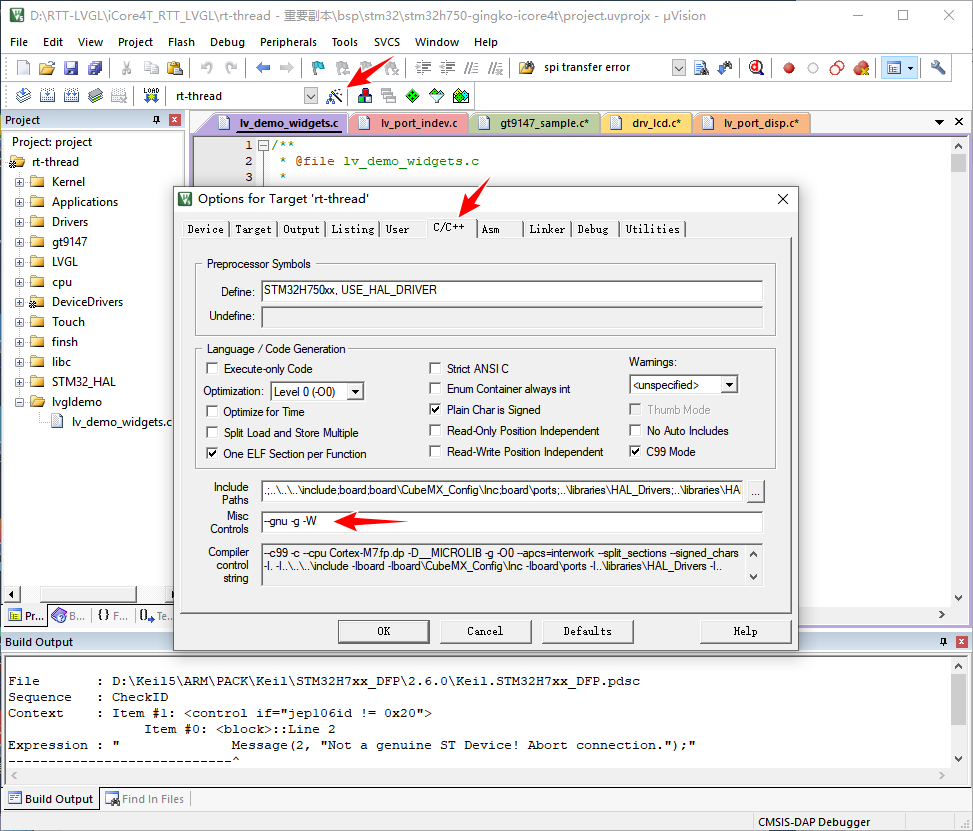This screenshot has width=973, height=831.
Task: Open the Optimization level dropdown
Action: point(355,392)
